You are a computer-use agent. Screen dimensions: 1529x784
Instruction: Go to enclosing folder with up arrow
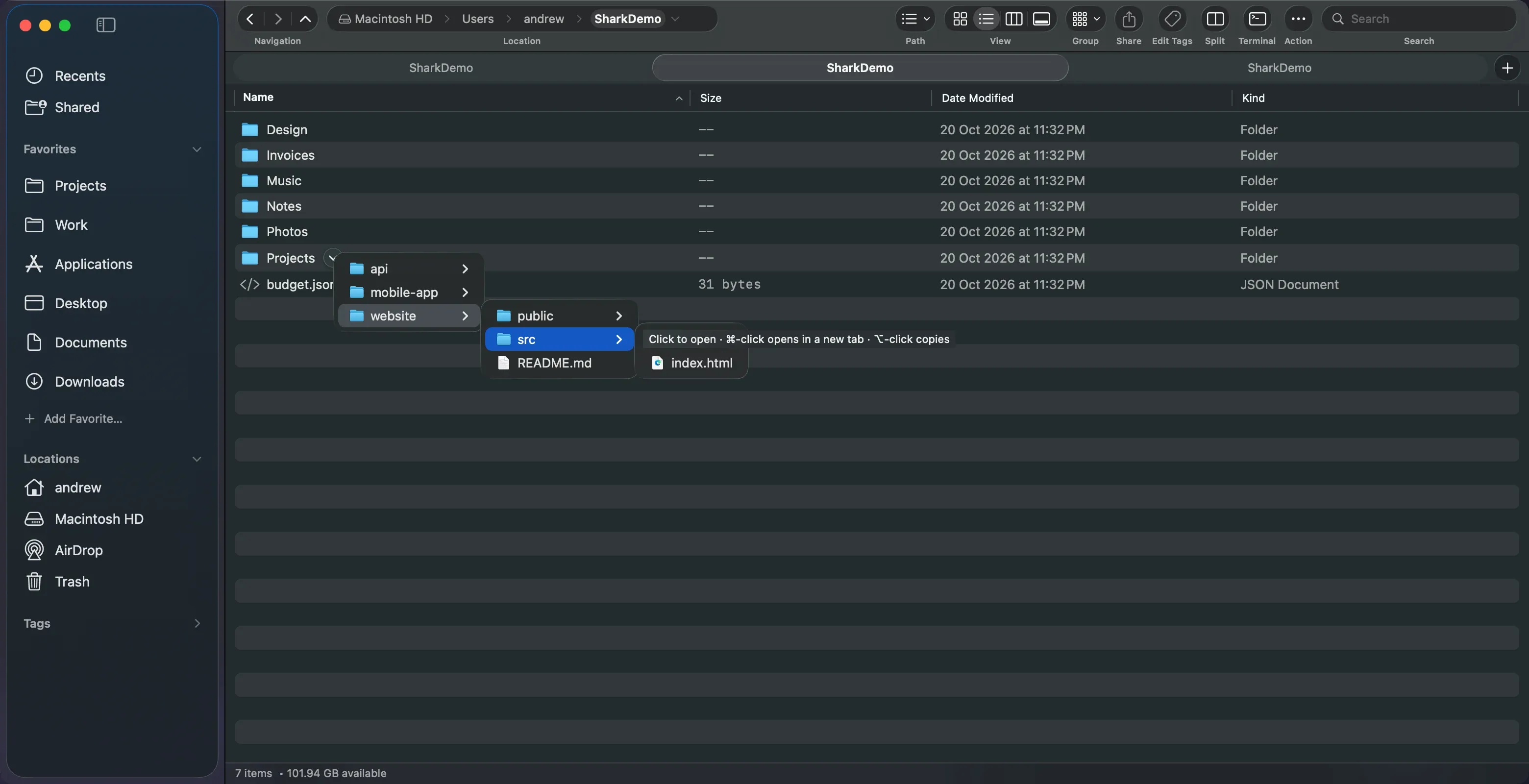(x=305, y=19)
